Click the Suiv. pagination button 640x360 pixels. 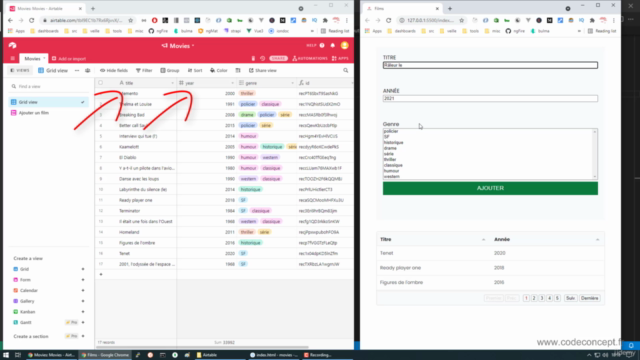pos(570,298)
